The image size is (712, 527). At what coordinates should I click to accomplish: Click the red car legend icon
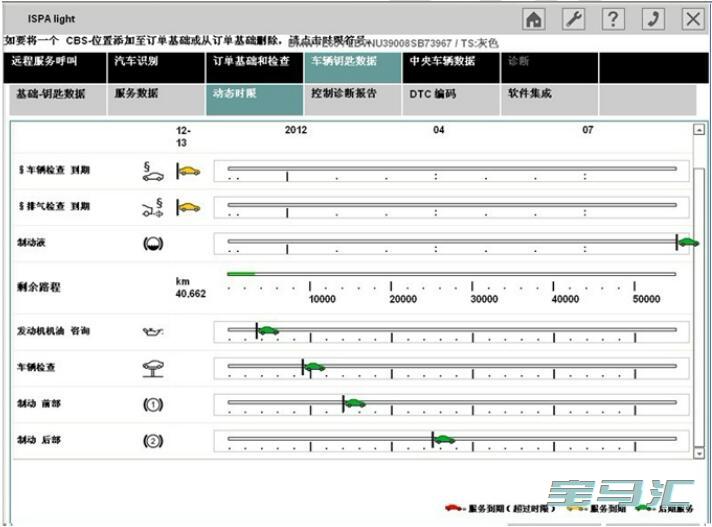point(453,508)
